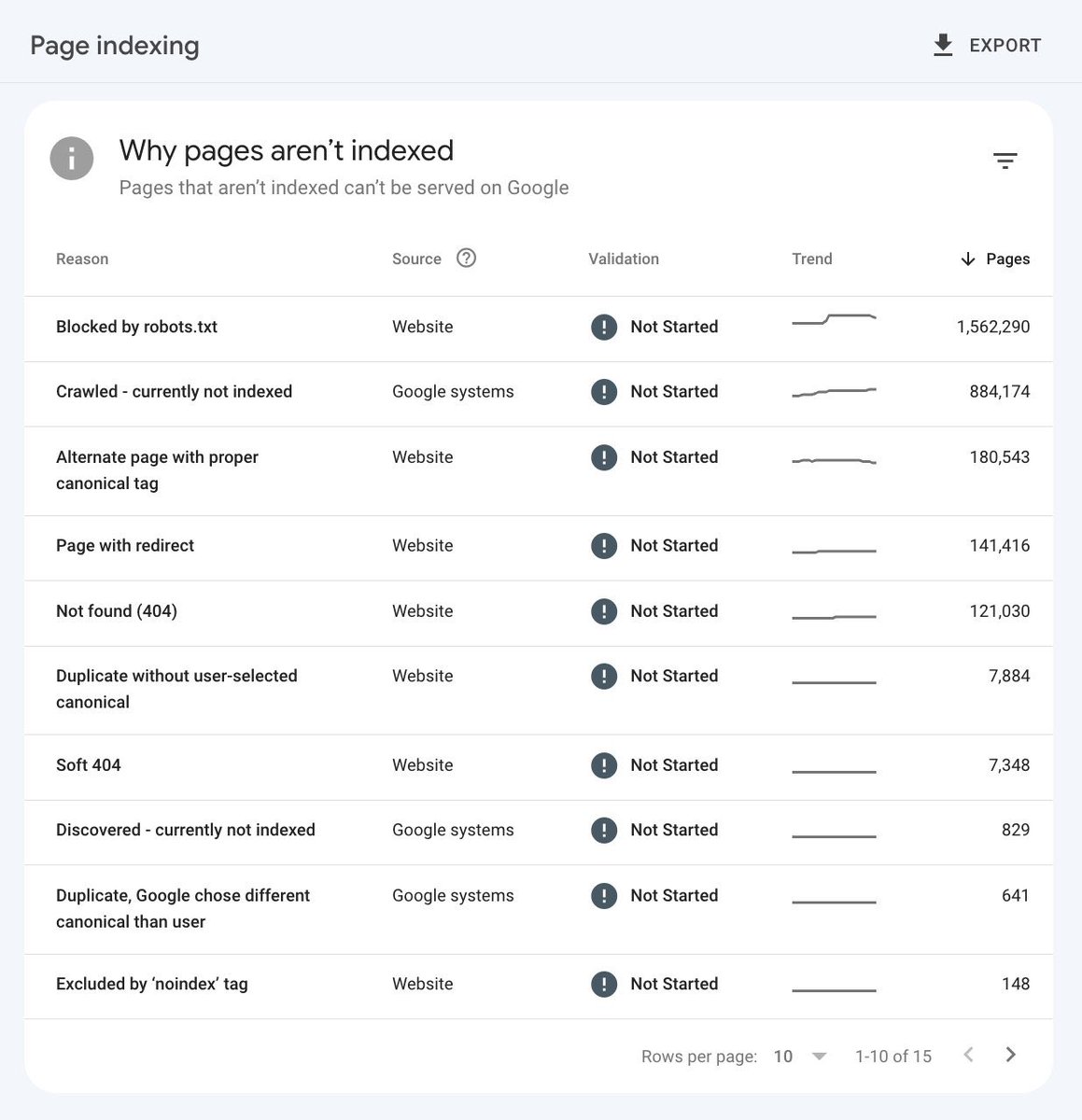This screenshot has height=1120, width=1082.
Task: Click trend sparkline for Blocked by robots.txt
Action: point(834,320)
